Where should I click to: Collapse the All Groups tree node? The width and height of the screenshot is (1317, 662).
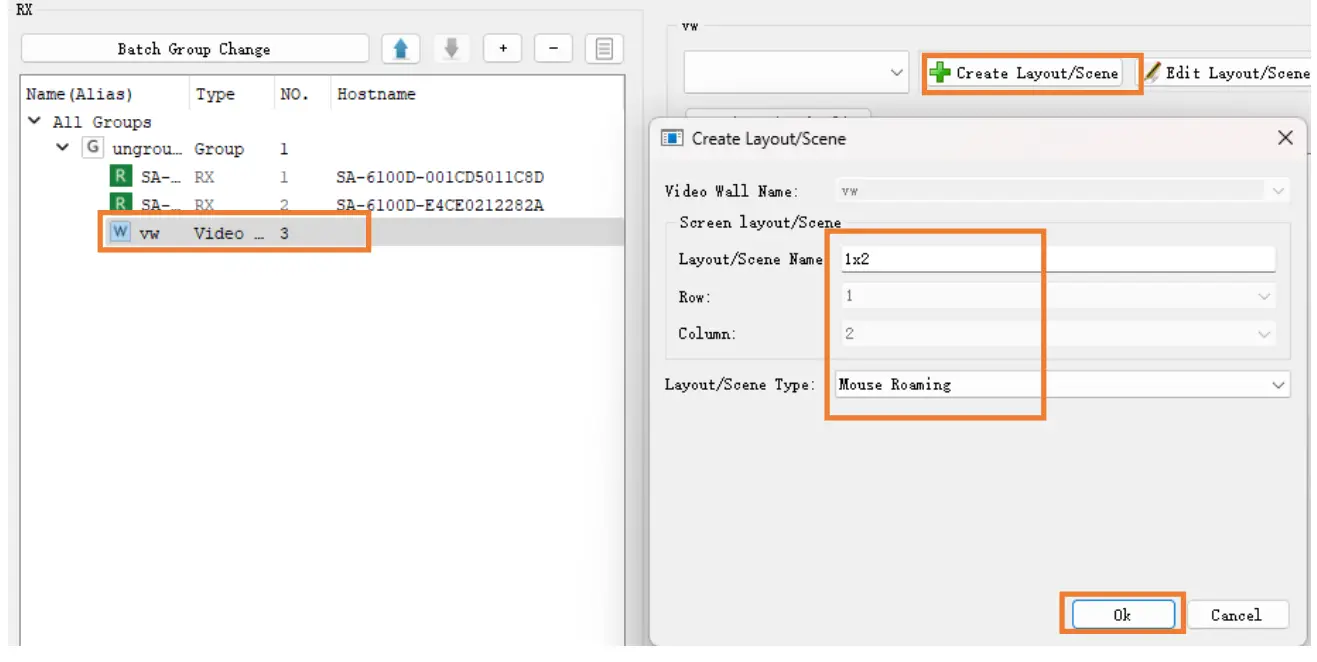35,121
